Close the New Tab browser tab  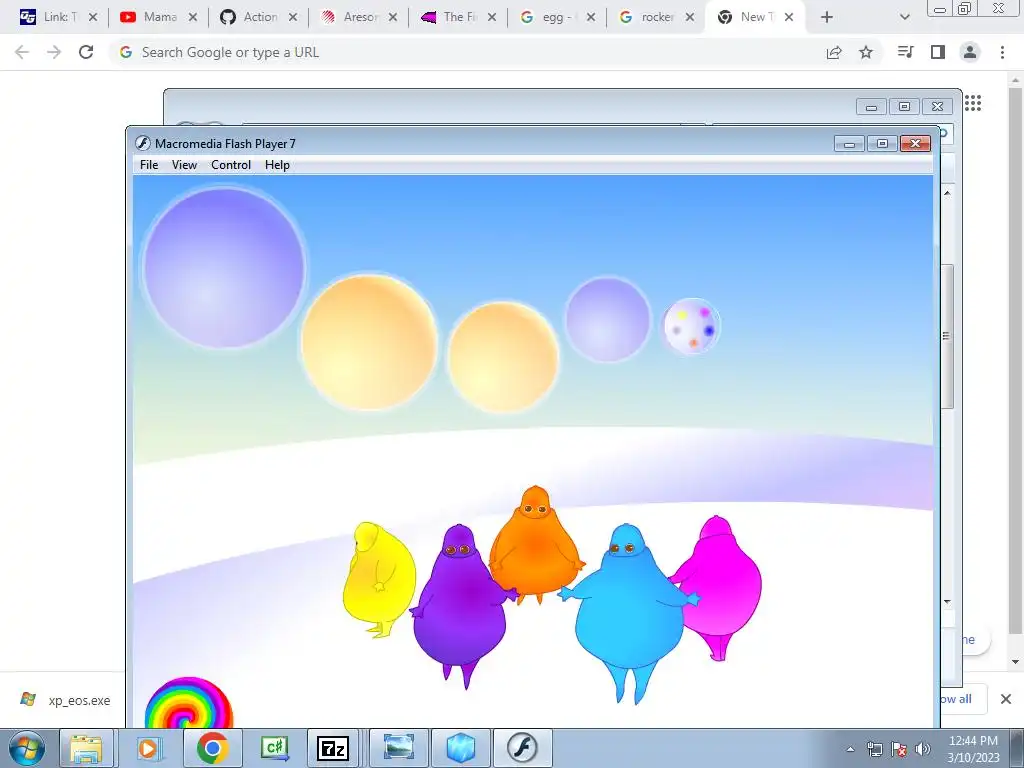789,17
